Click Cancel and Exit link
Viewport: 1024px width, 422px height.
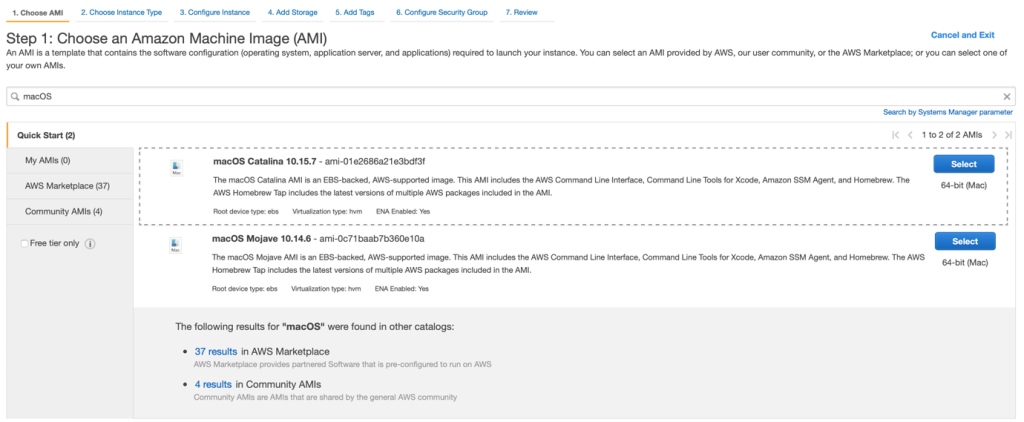pos(962,35)
